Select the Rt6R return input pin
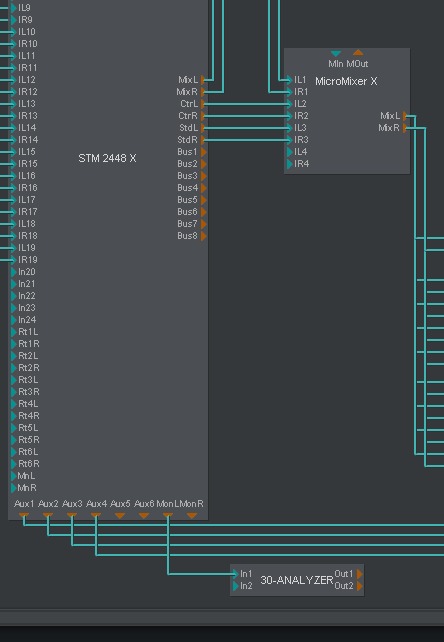Image resolution: width=444 pixels, height=642 pixels. click(x=14, y=464)
